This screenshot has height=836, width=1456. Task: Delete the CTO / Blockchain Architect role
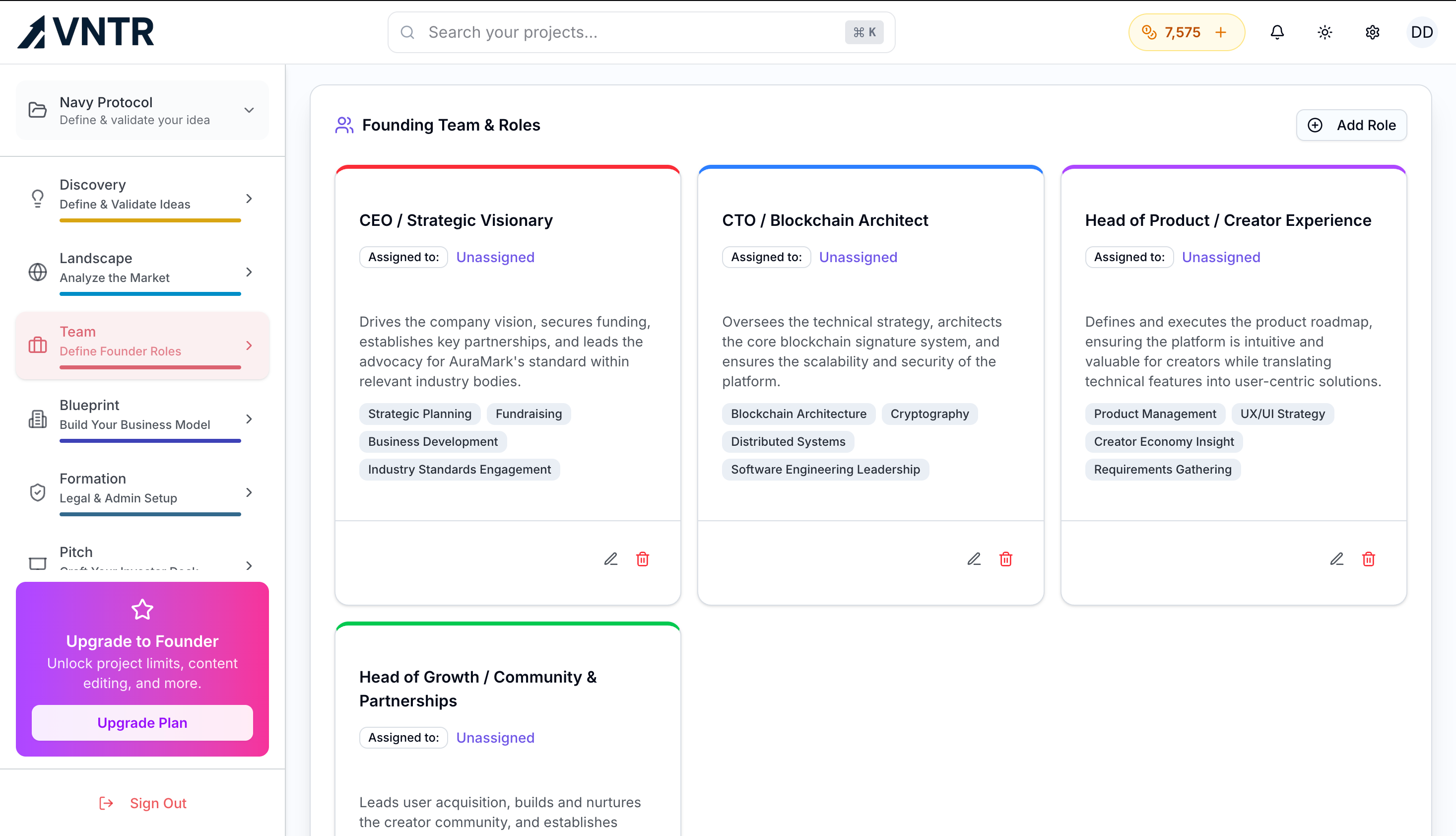pyautogui.click(x=1005, y=558)
